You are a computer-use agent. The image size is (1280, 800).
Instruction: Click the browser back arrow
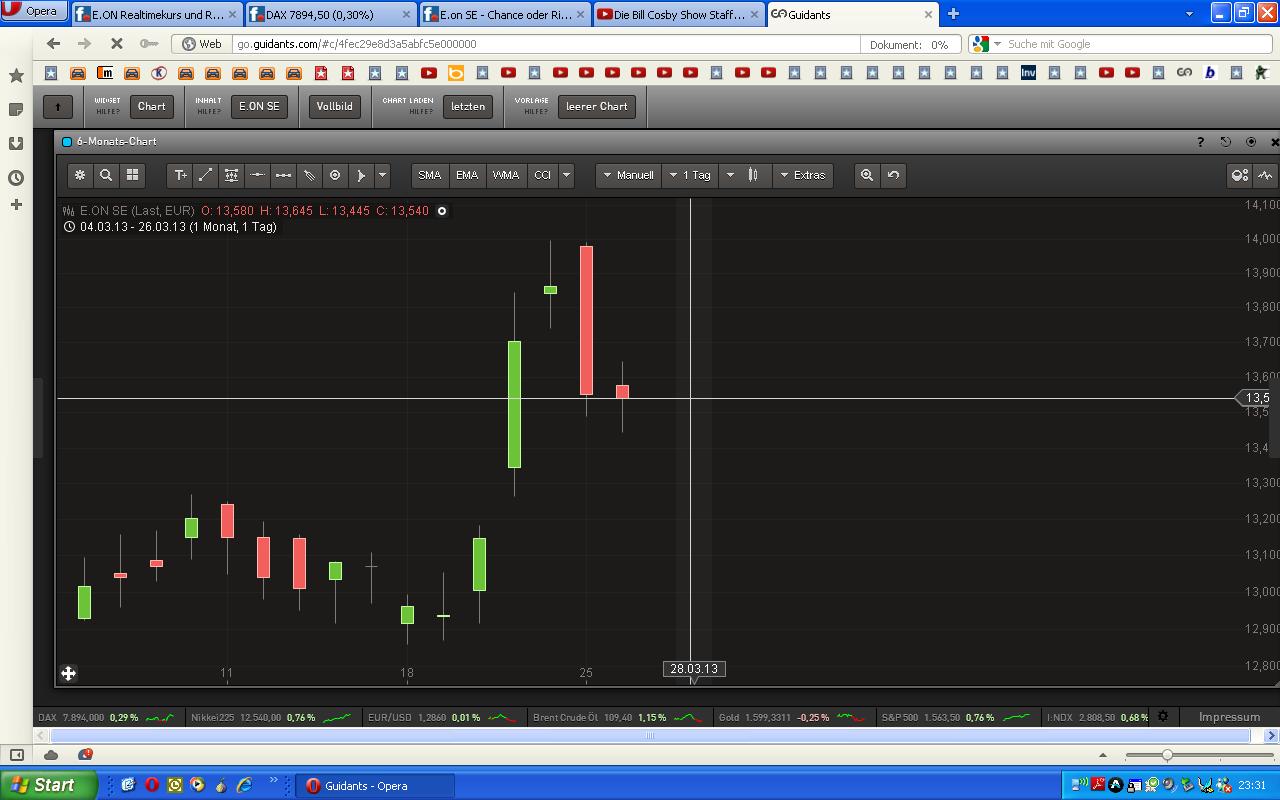click(54, 44)
